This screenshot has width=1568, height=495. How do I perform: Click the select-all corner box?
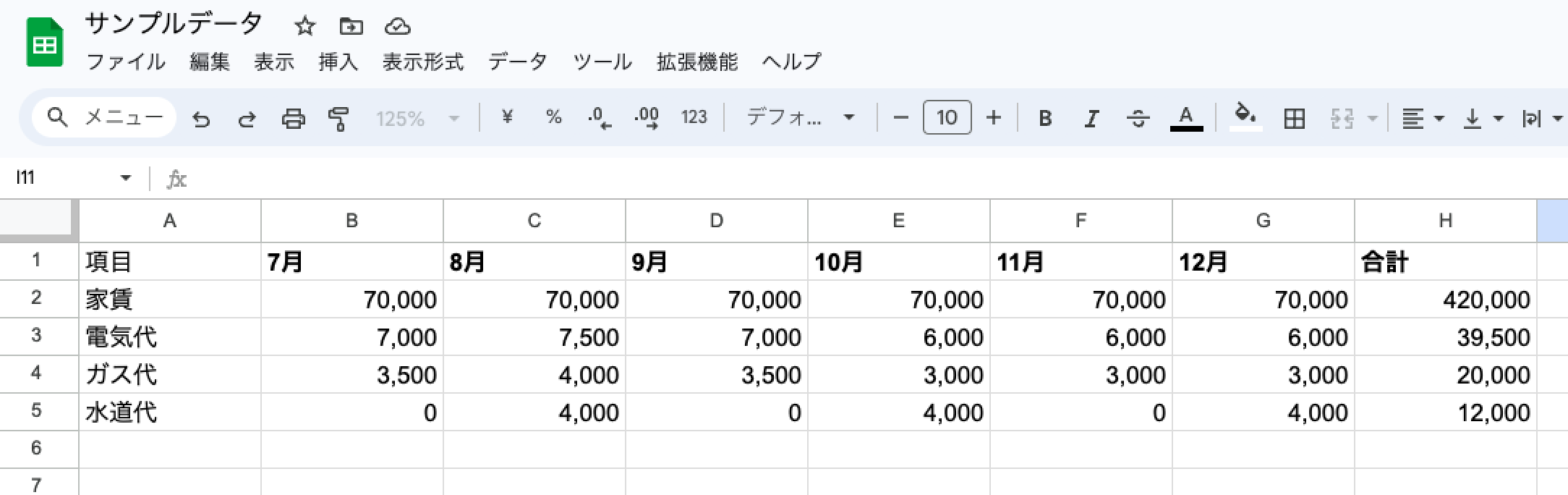pos(39,219)
